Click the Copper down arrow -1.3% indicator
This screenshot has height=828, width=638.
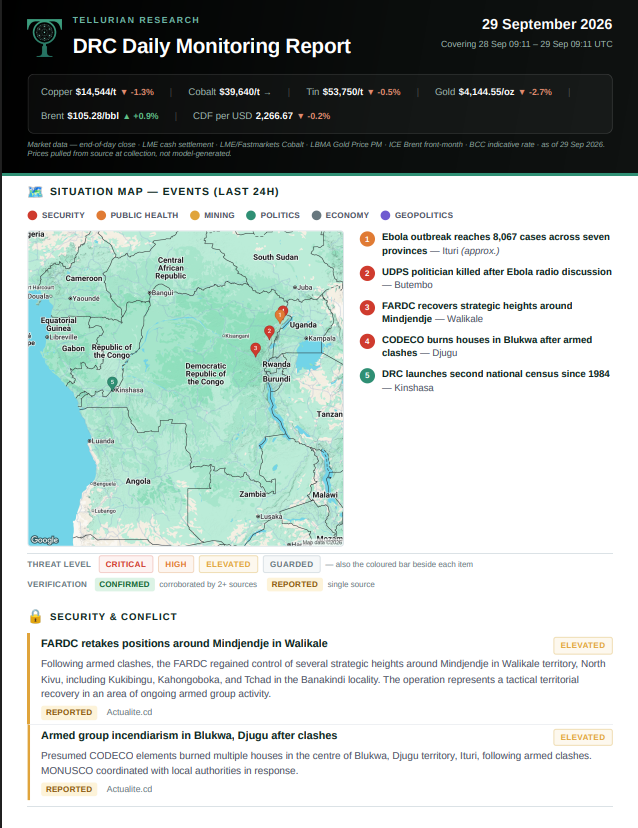pyautogui.click(x=138, y=92)
